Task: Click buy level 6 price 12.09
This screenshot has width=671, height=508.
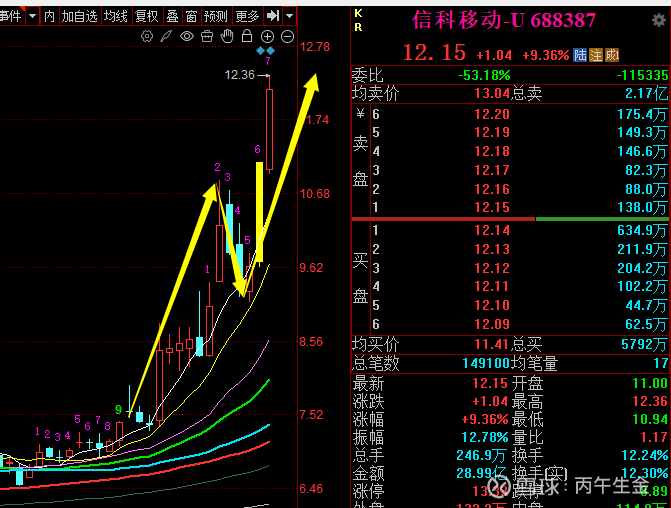Action: (492, 324)
